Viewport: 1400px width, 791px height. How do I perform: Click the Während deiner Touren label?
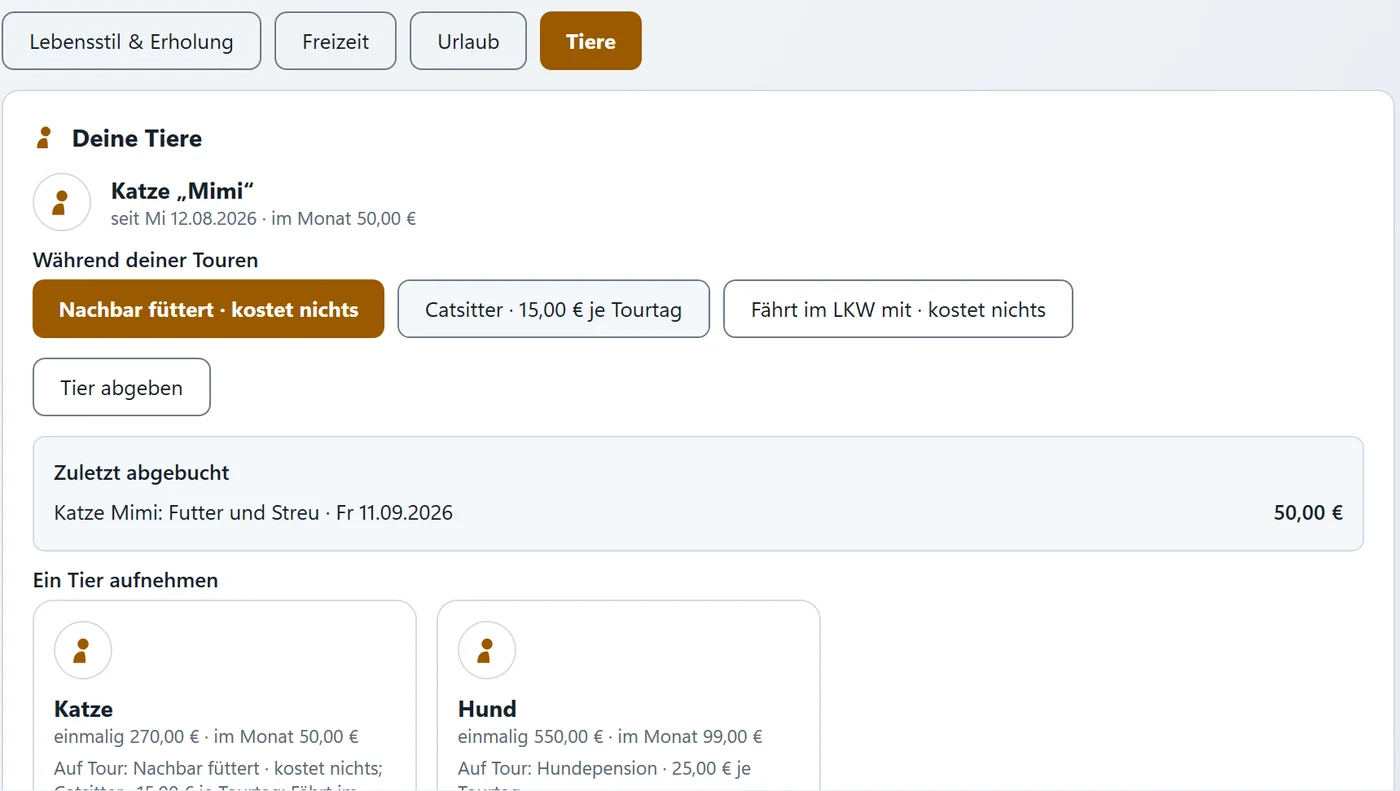click(x=146, y=260)
